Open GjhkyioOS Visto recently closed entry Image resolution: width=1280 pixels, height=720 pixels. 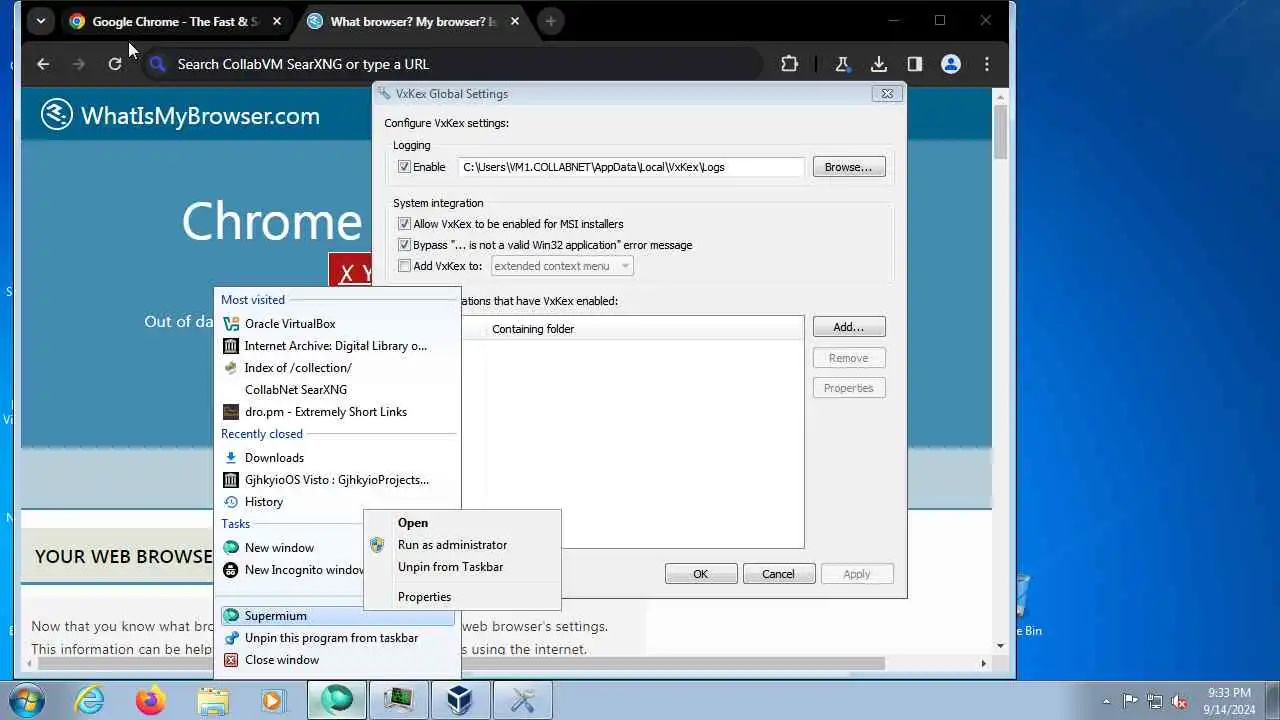pyautogui.click(x=337, y=480)
